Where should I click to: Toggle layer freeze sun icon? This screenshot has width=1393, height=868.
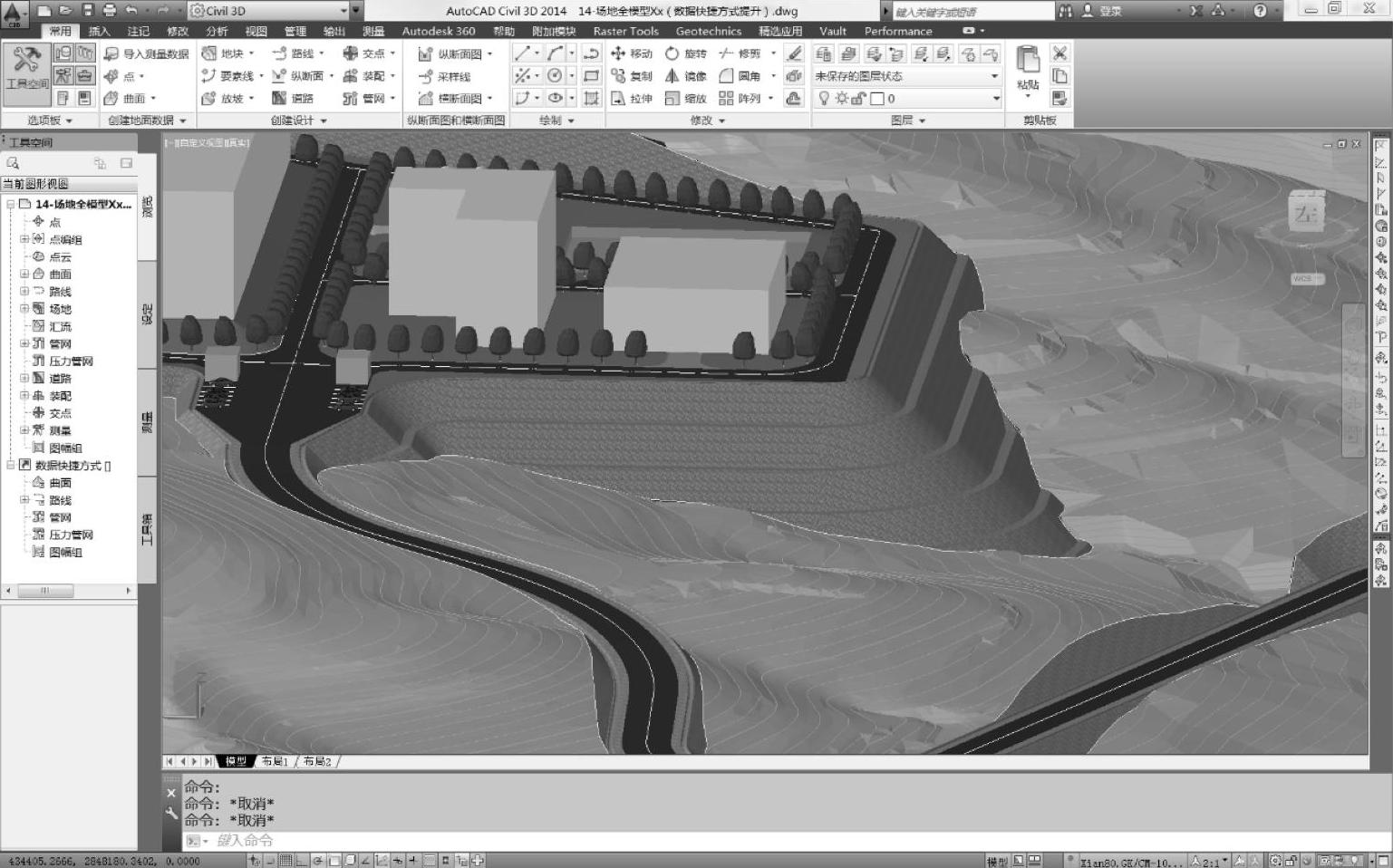[841, 98]
